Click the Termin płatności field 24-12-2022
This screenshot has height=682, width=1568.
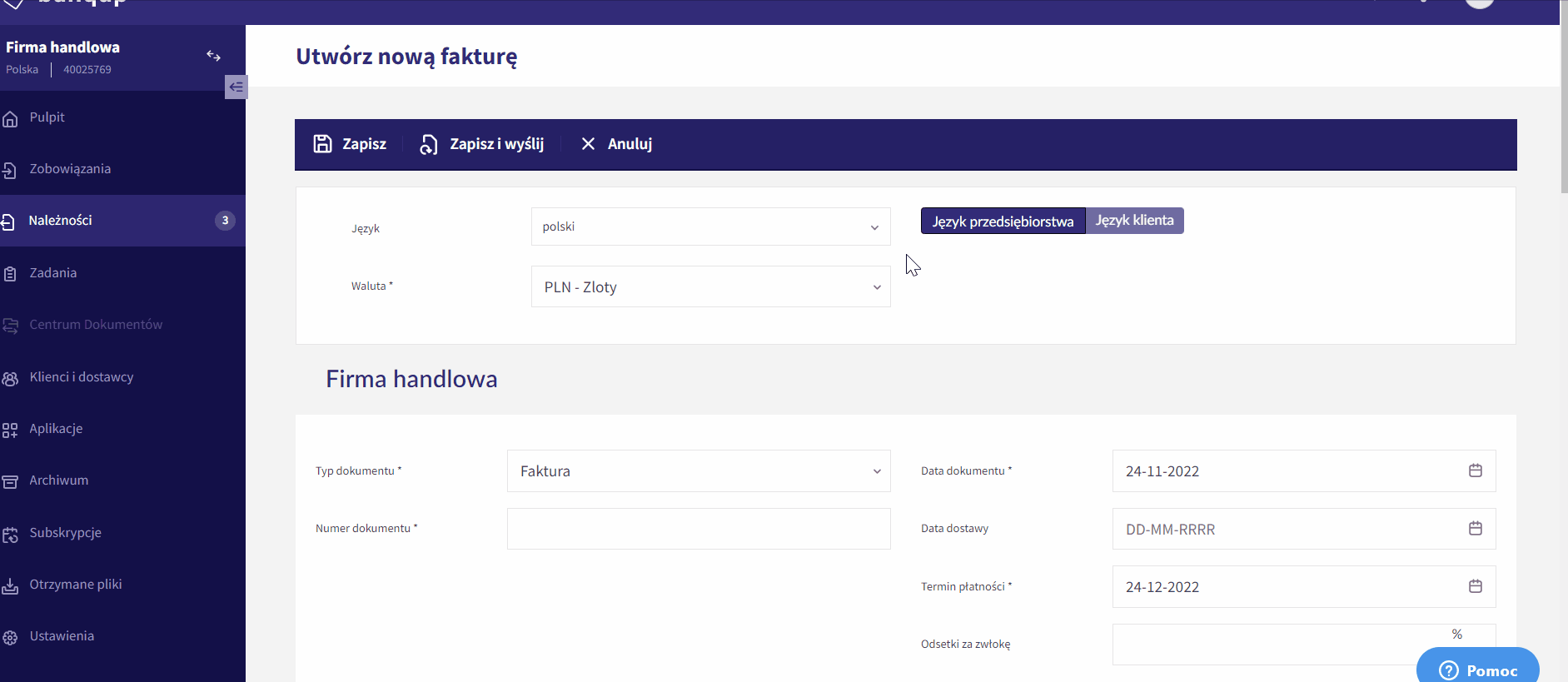pos(1304,586)
